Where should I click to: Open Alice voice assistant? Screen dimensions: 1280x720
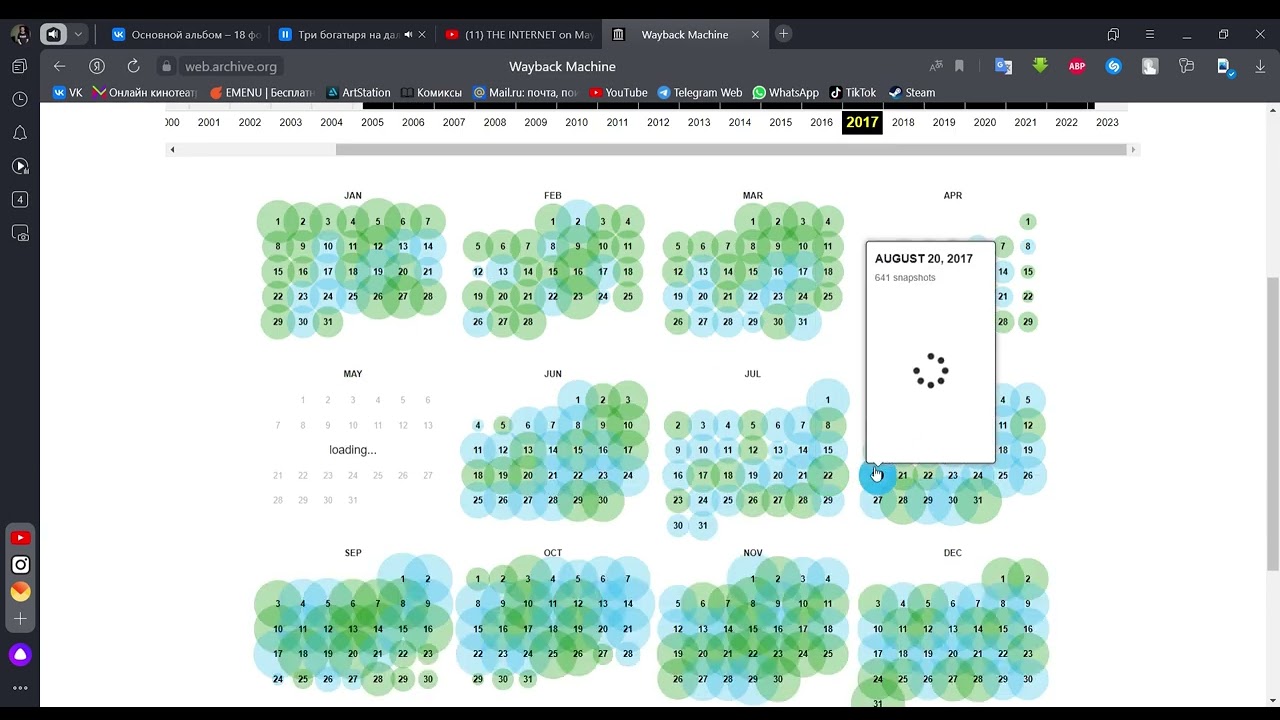tap(20, 655)
